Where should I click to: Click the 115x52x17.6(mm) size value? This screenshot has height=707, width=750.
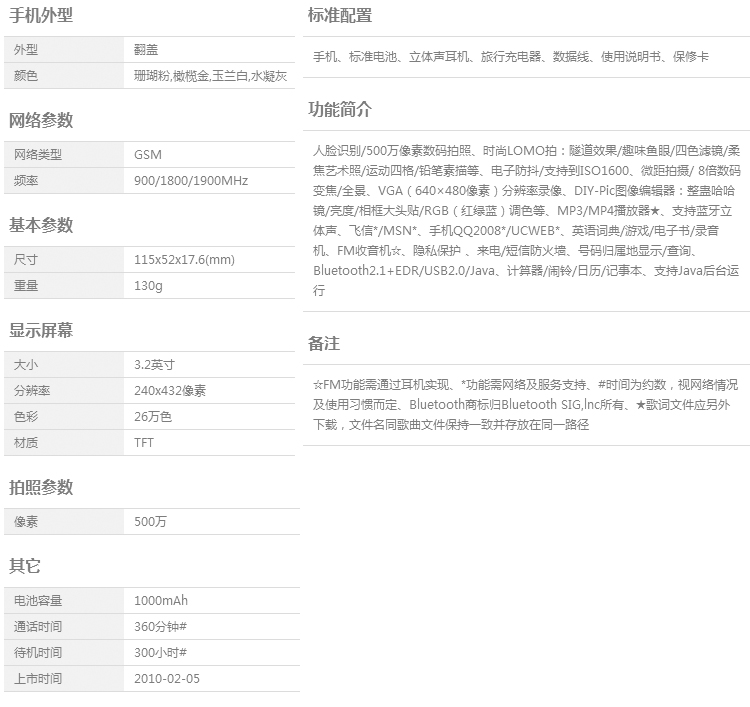[184, 260]
